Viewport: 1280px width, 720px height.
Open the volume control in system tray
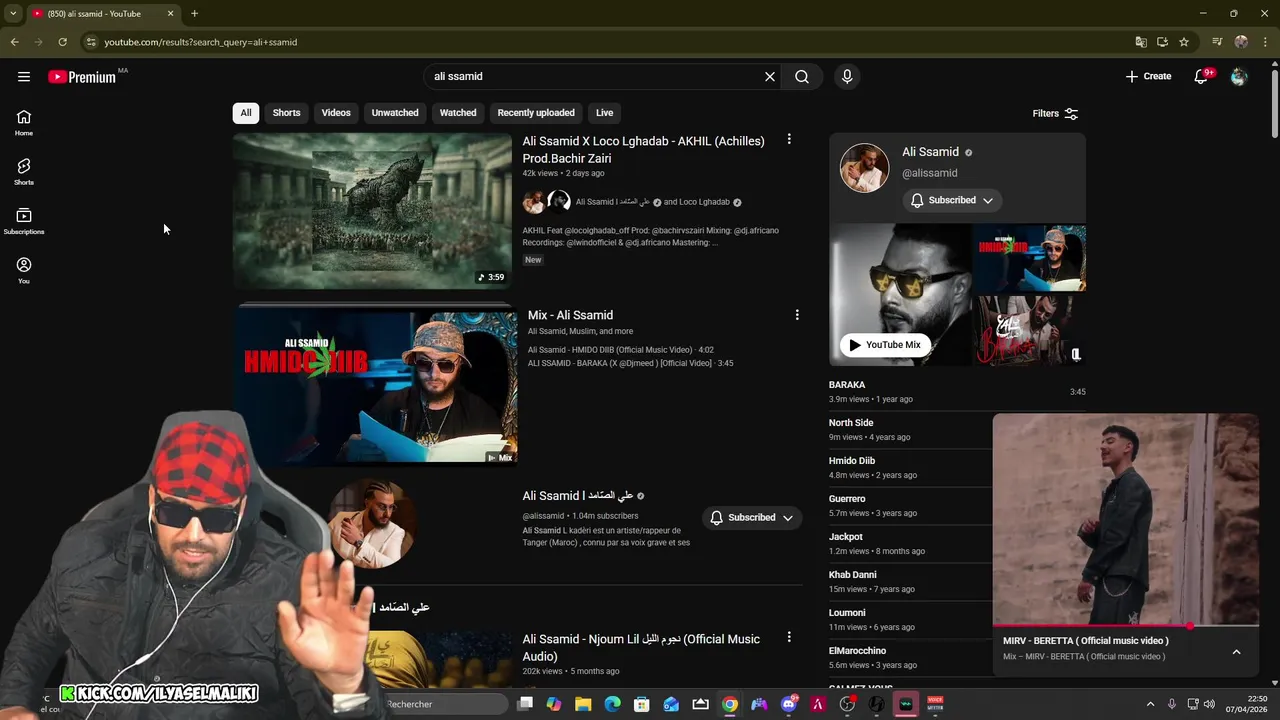[1210, 704]
